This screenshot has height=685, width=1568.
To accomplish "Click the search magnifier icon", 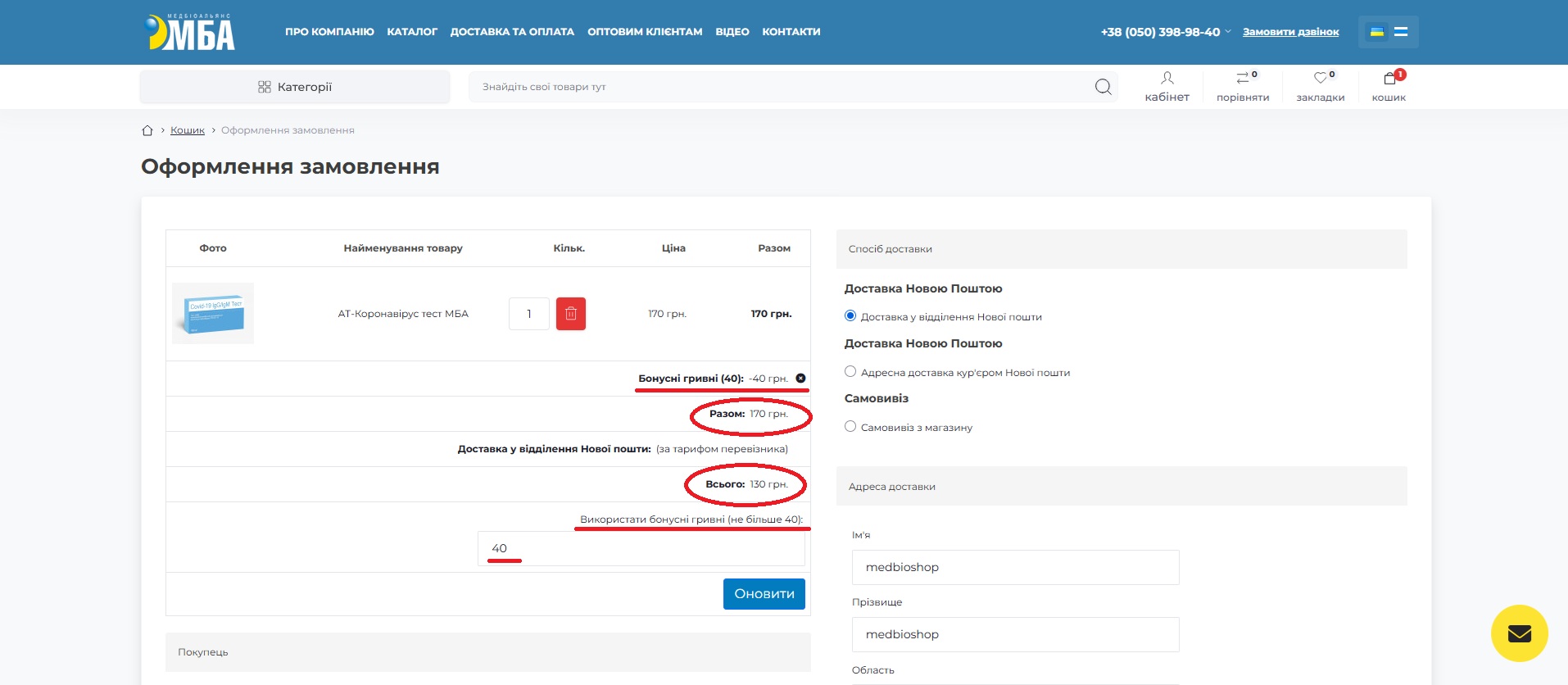I will click(1103, 87).
